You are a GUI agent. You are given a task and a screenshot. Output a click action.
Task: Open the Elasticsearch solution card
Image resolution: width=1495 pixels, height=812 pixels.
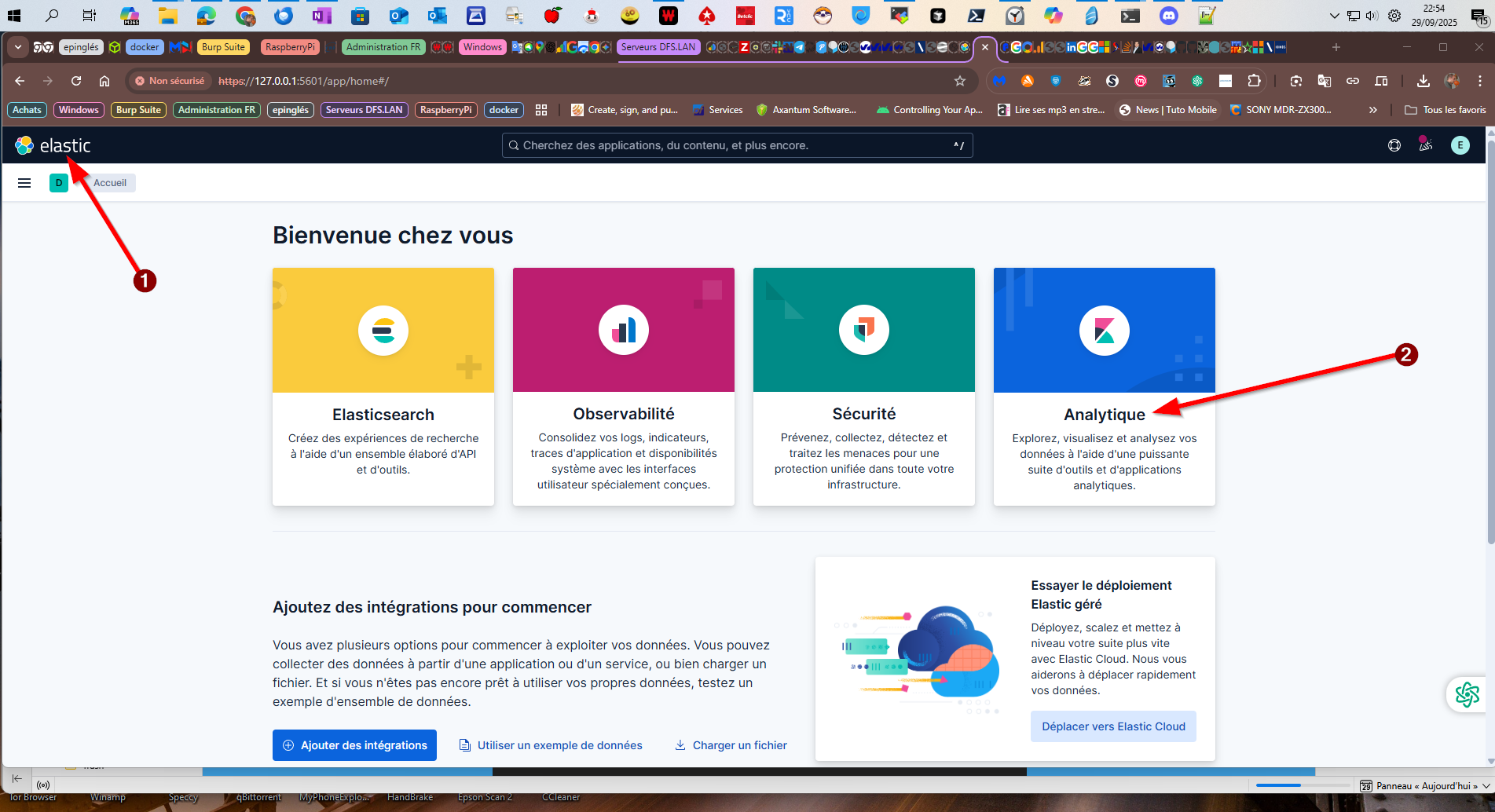(383, 386)
